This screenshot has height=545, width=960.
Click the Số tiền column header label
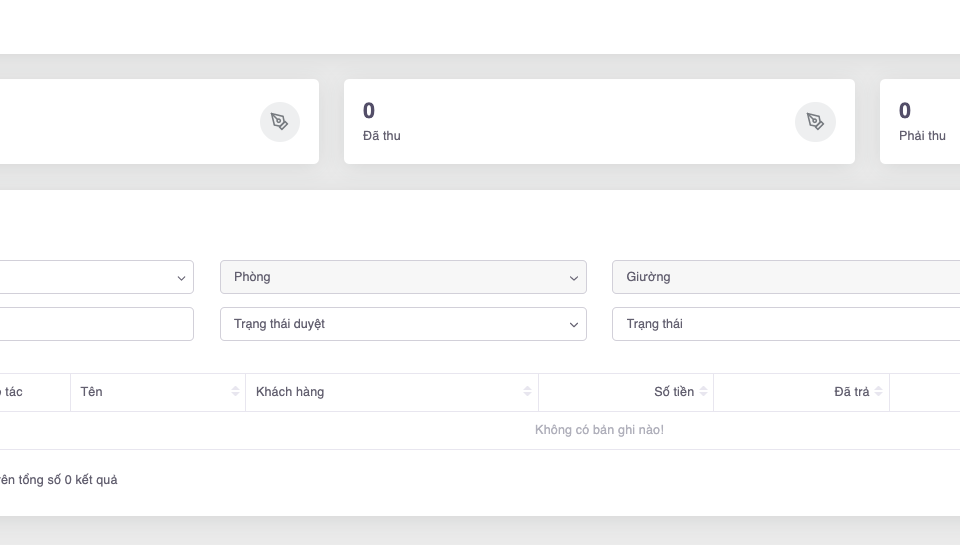tap(673, 392)
